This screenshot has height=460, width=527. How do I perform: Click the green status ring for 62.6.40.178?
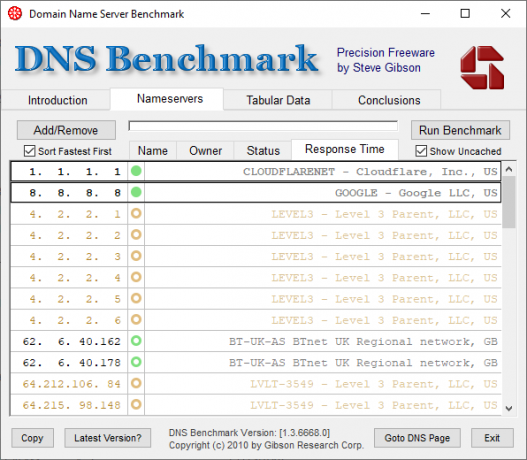click(136, 362)
